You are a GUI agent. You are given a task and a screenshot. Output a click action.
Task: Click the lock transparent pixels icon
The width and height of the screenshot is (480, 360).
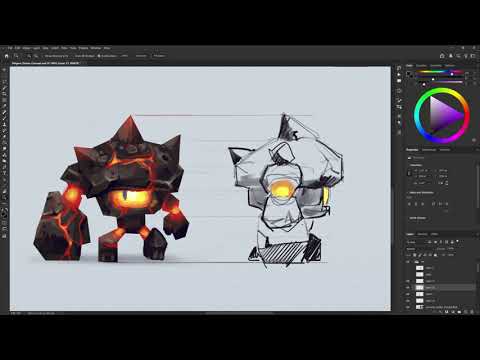(415, 255)
